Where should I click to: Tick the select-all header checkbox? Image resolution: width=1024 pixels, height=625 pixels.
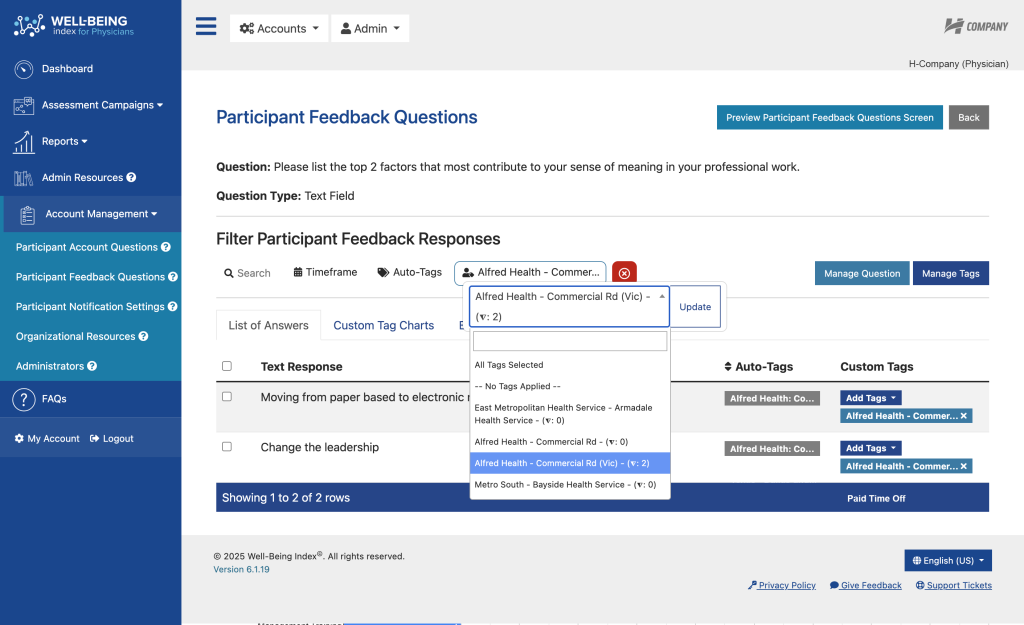click(x=227, y=366)
